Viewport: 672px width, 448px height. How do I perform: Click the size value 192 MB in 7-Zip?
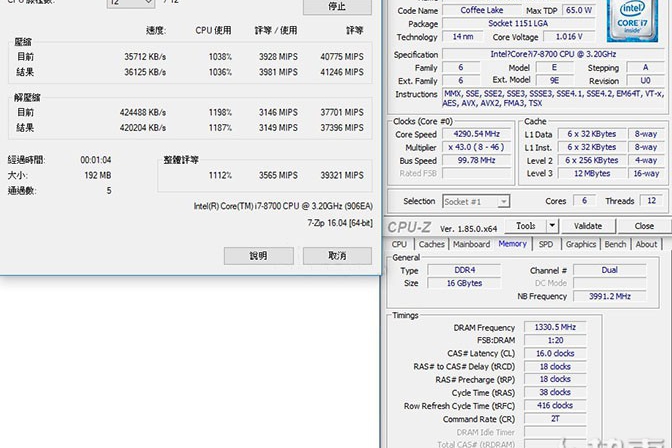pos(98,175)
